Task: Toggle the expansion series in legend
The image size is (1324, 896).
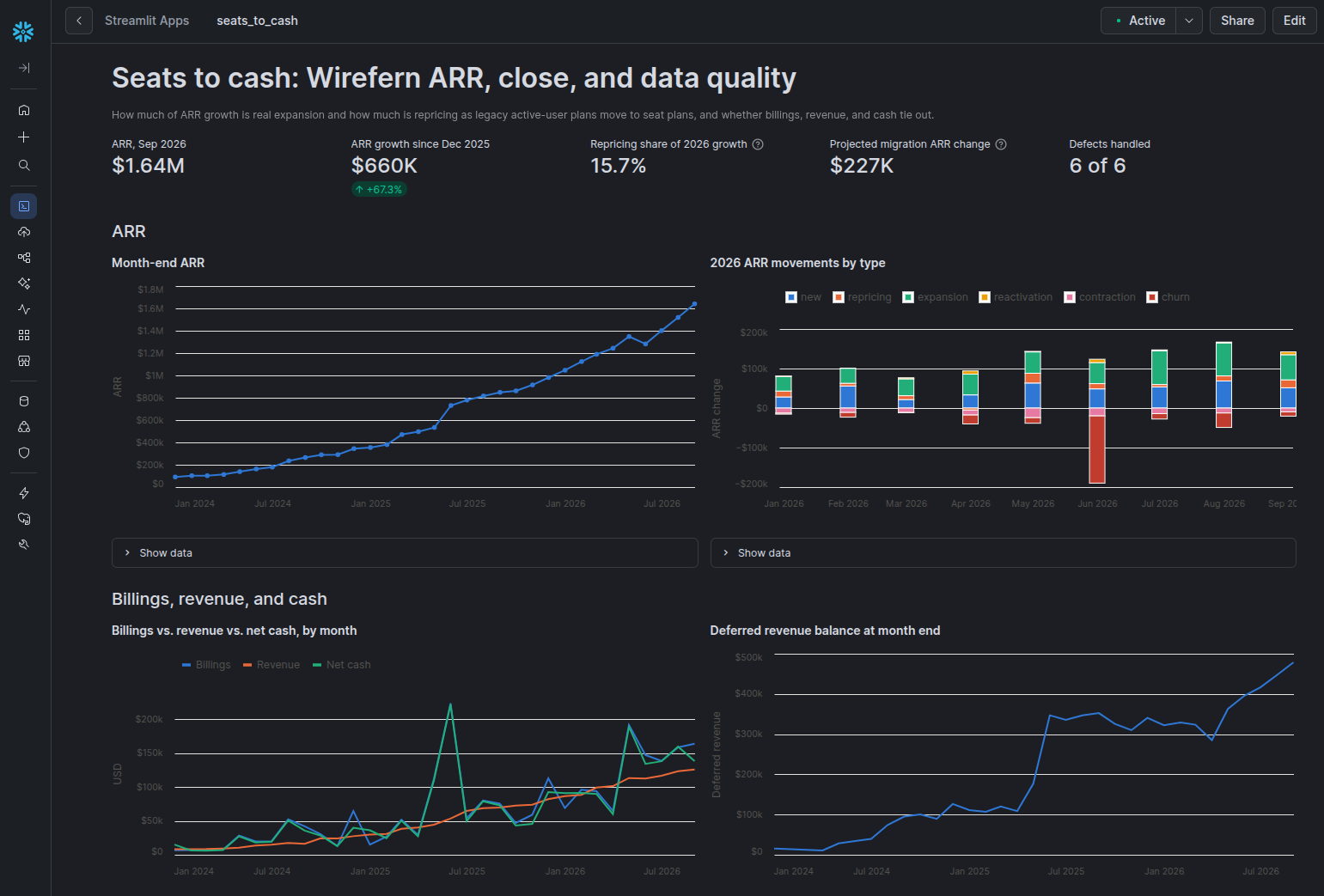Action: tap(935, 297)
